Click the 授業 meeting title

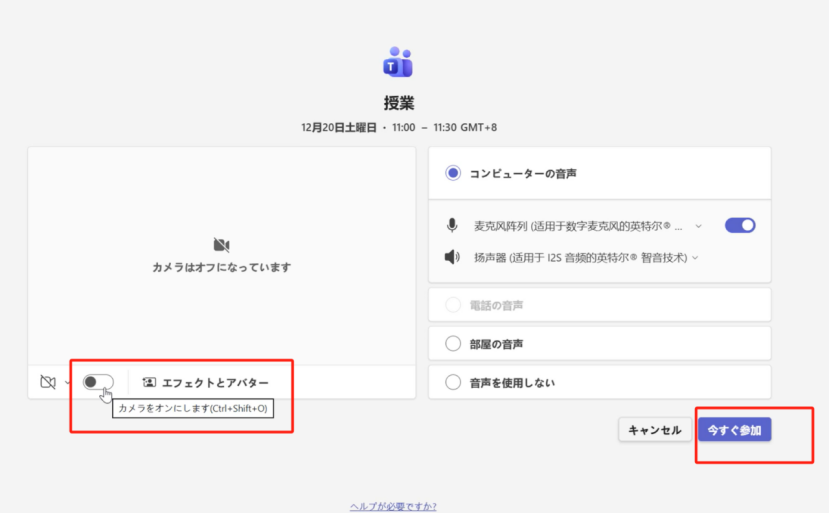[398, 103]
